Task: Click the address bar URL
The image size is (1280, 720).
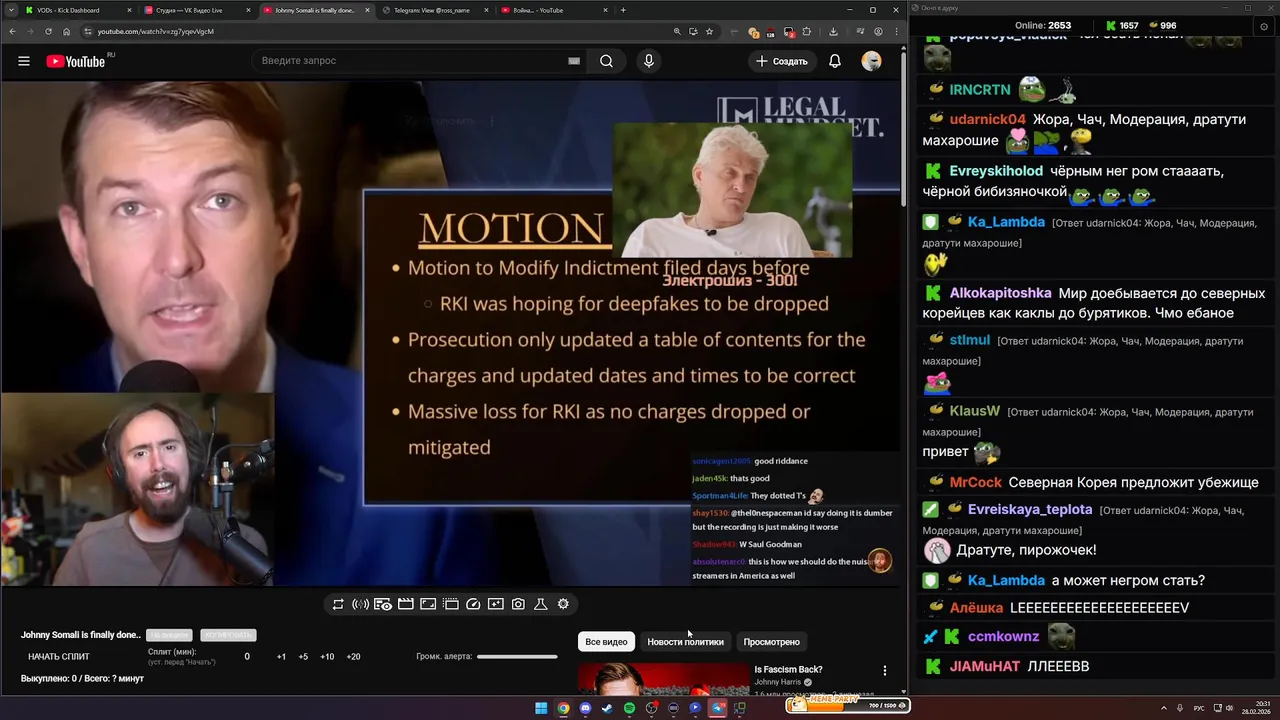Action: pos(156,31)
